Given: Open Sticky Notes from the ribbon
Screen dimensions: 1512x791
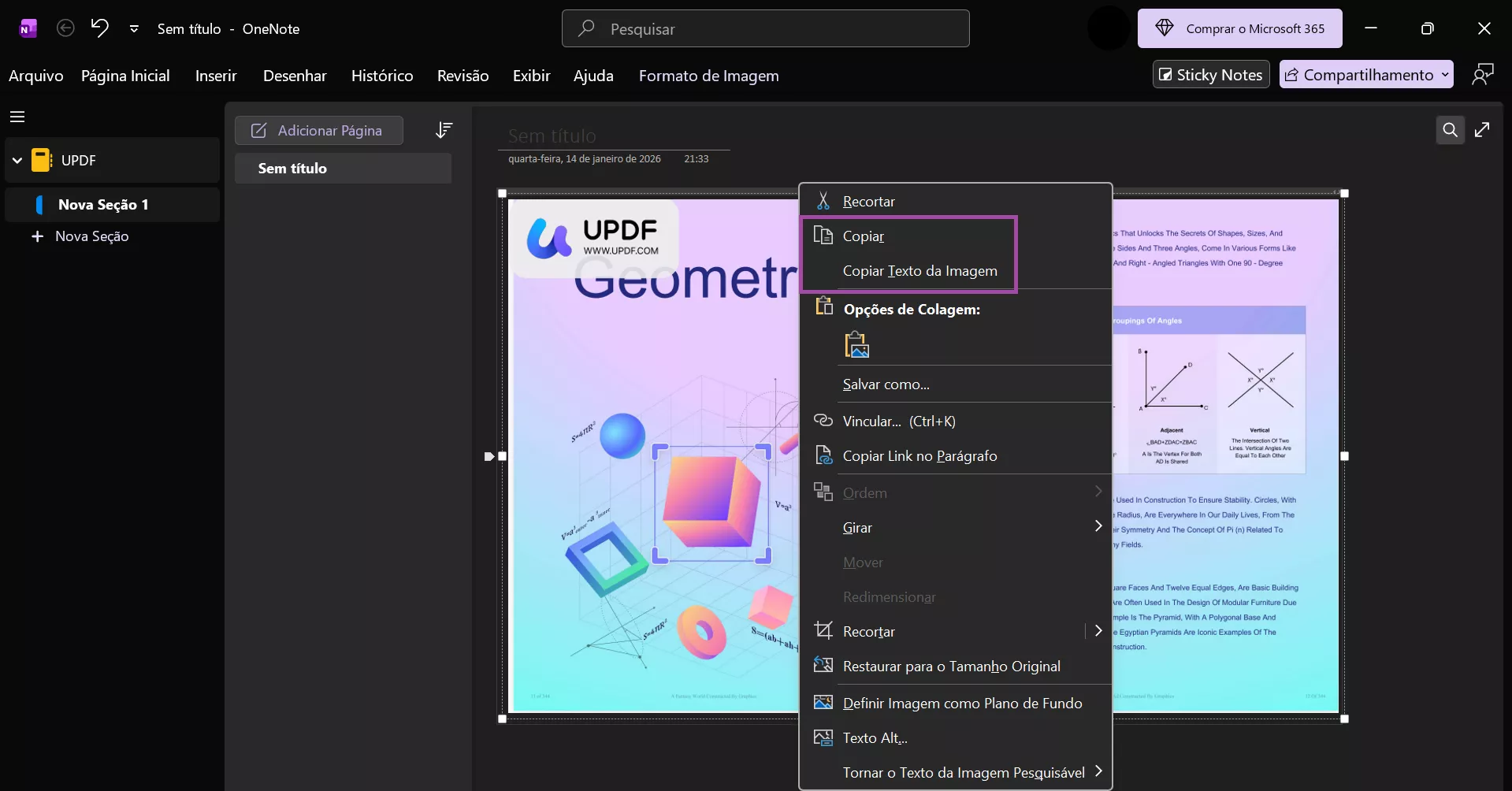Looking at the screenshot, I should [x=1211, y=74].
